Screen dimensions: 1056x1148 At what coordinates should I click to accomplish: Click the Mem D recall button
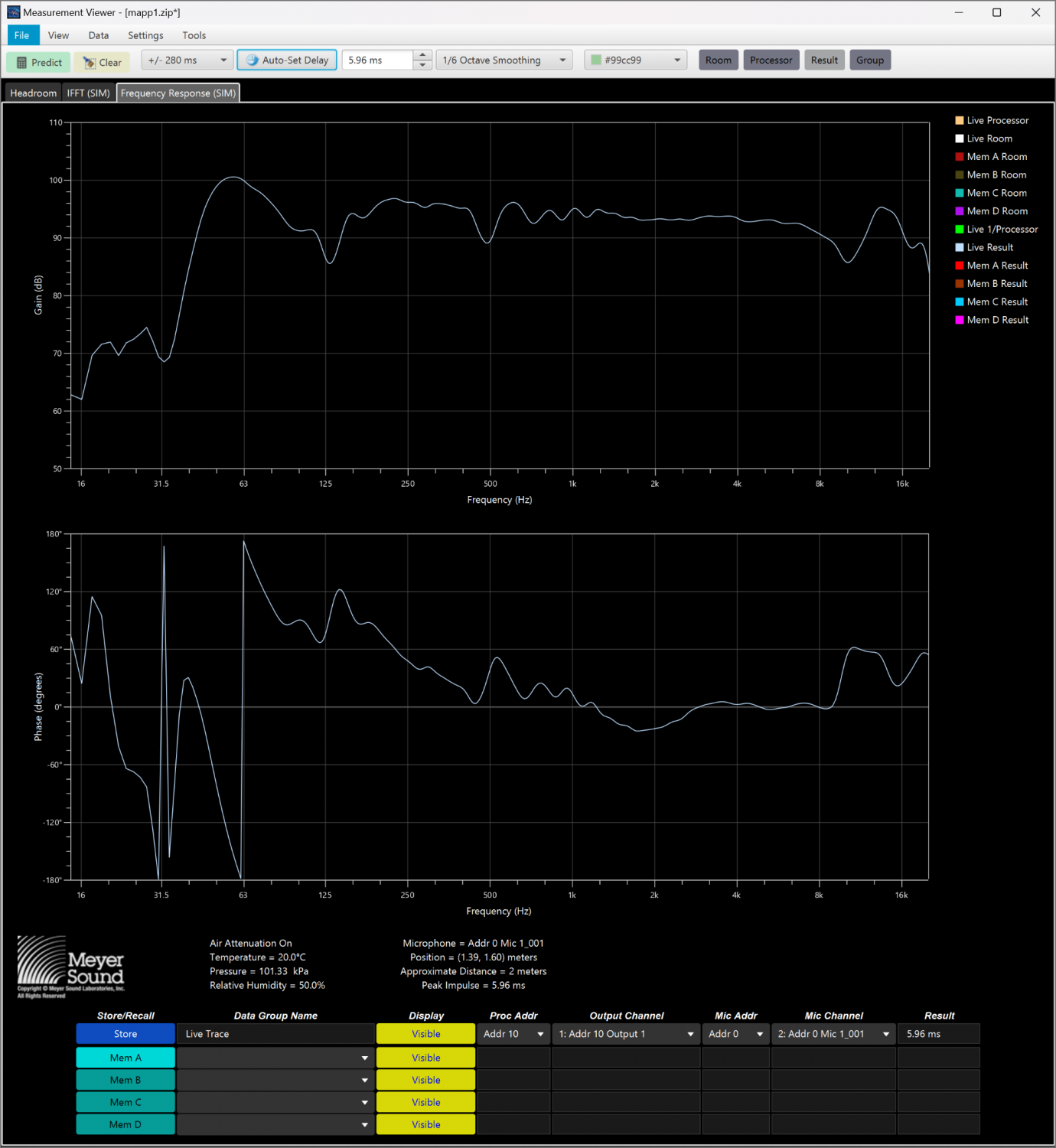(x=125, y=1124)
